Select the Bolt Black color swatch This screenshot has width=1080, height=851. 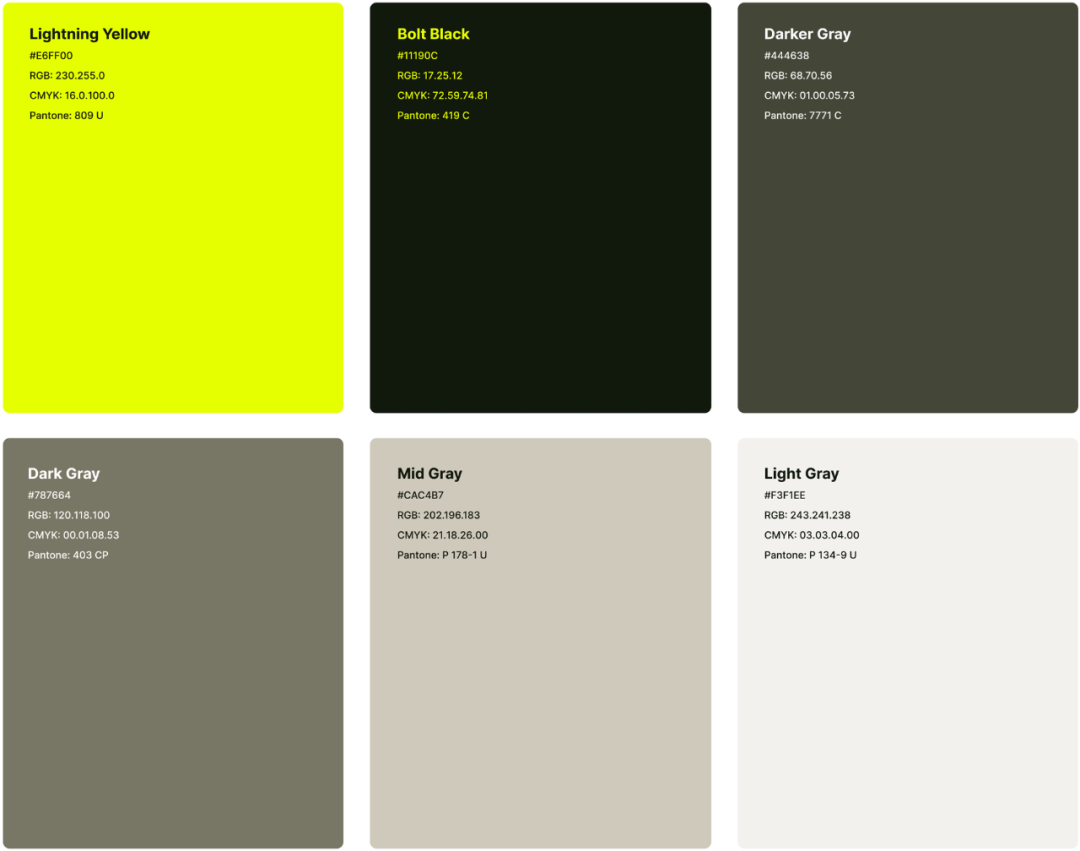click(x=540, y=207)
